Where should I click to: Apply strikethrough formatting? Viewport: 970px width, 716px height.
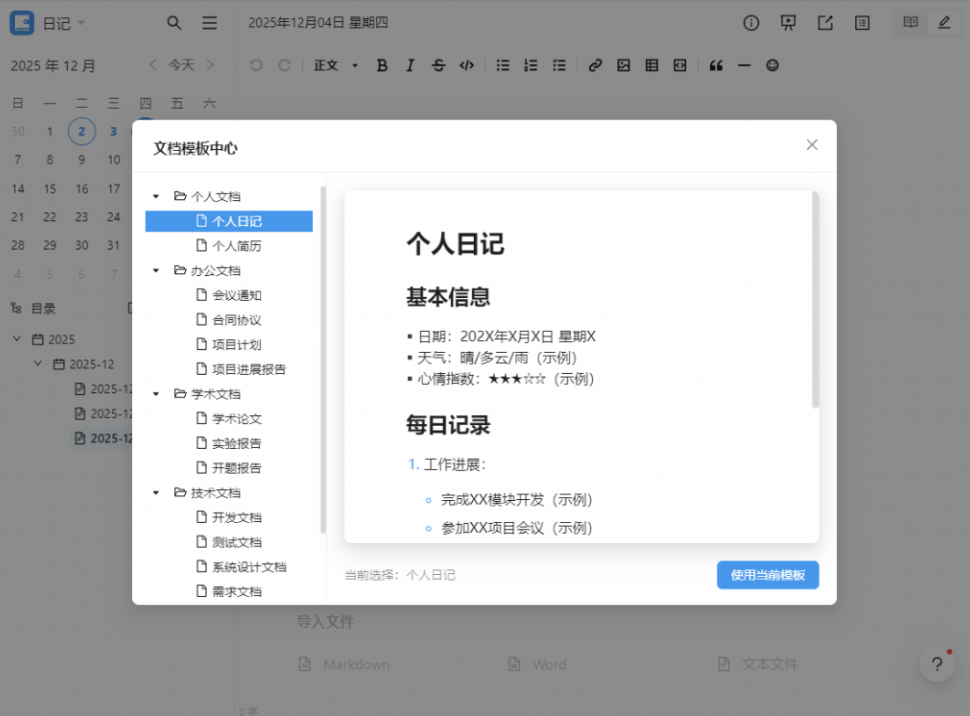click(438, 65)
